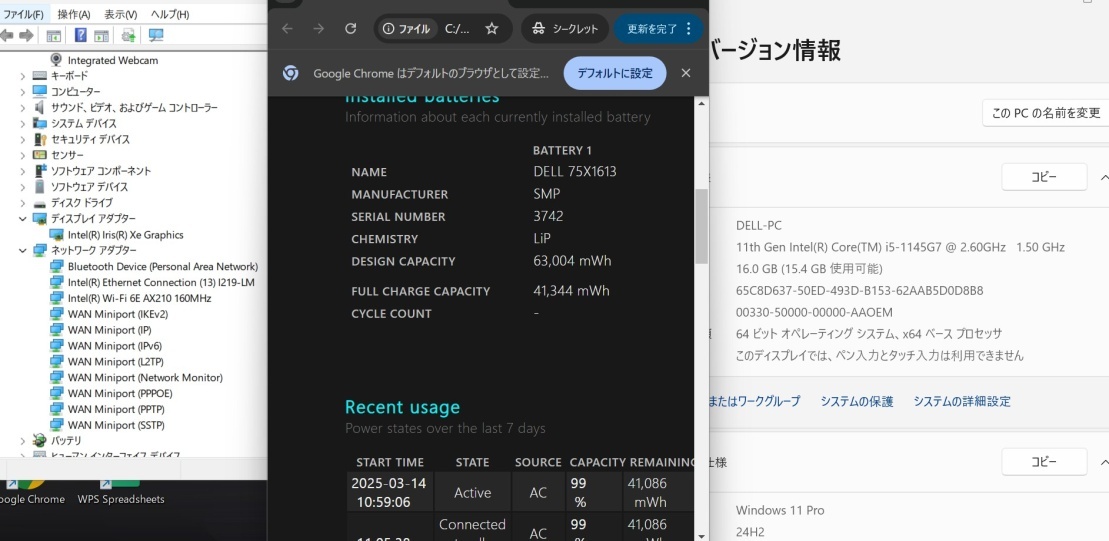Go back in the Chrome window
Viewport: 1109px width, 541px height.
coord(287,28)
